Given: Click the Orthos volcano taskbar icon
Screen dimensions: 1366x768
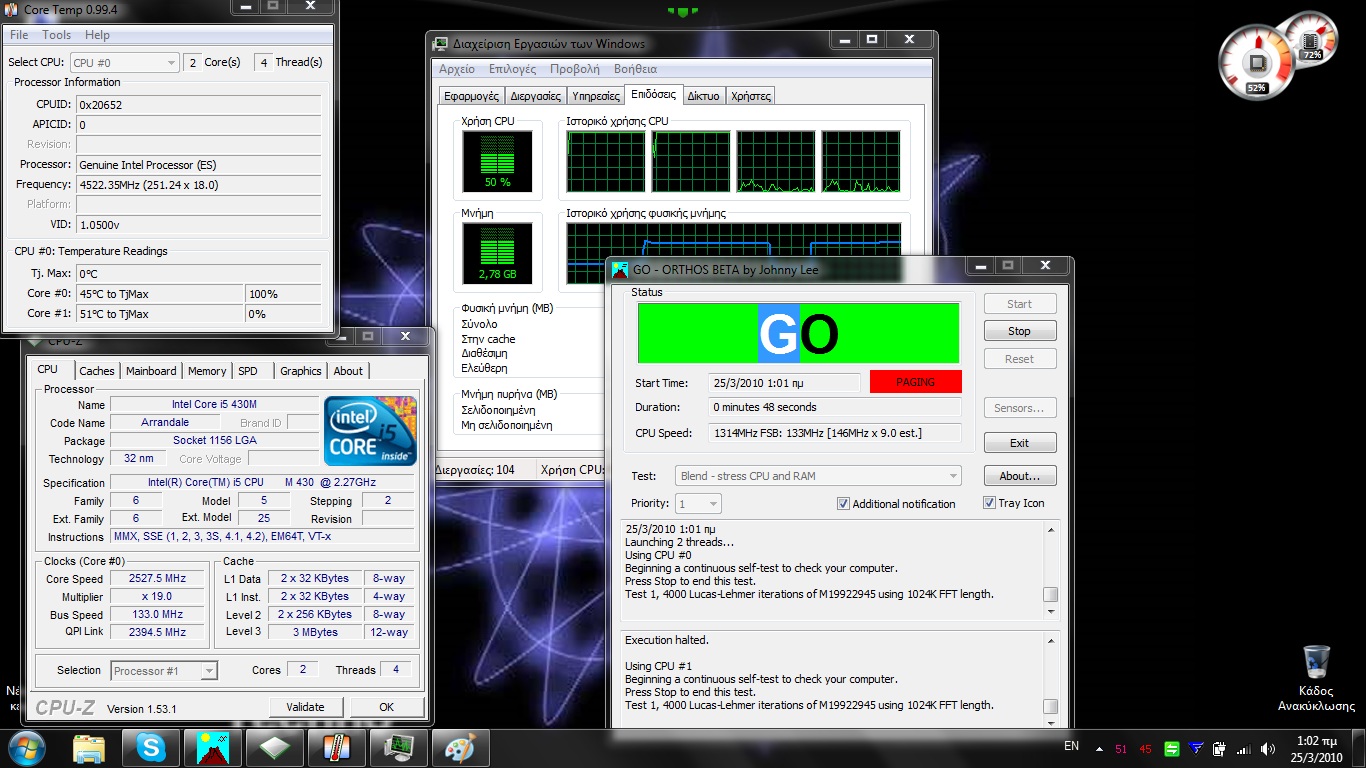Looking at the screenshot, I should 212,747.
